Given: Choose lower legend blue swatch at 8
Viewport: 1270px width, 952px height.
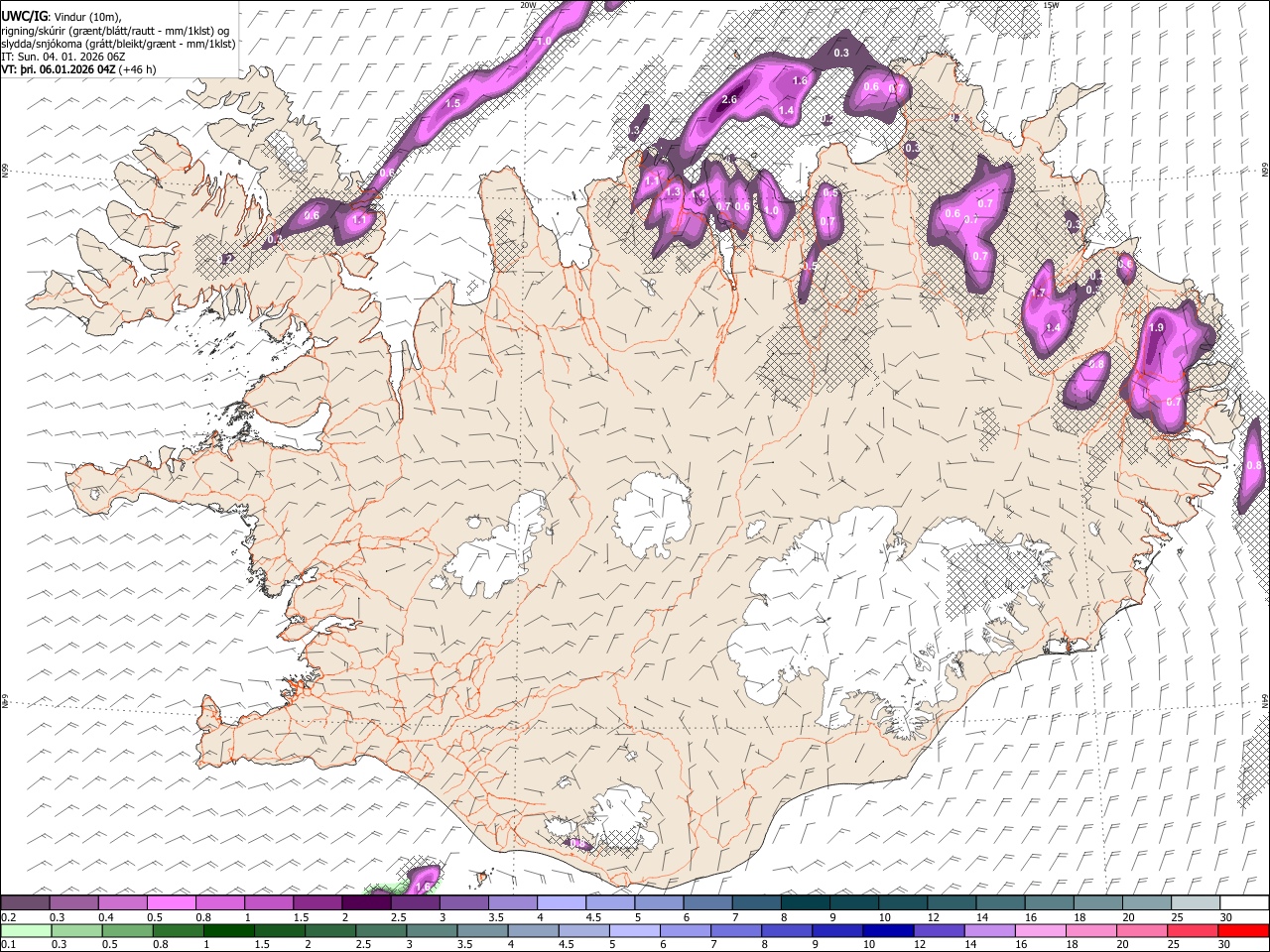Looking at the screenshot, I should [x=787, y=930].
